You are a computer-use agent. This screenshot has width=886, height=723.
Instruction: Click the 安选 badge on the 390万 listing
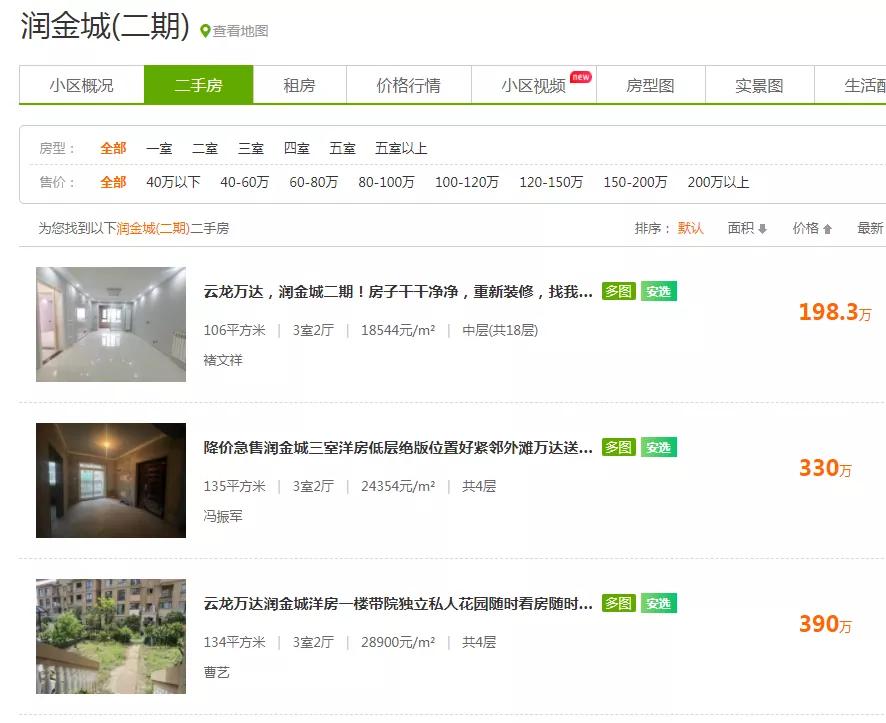coord(658,603)
